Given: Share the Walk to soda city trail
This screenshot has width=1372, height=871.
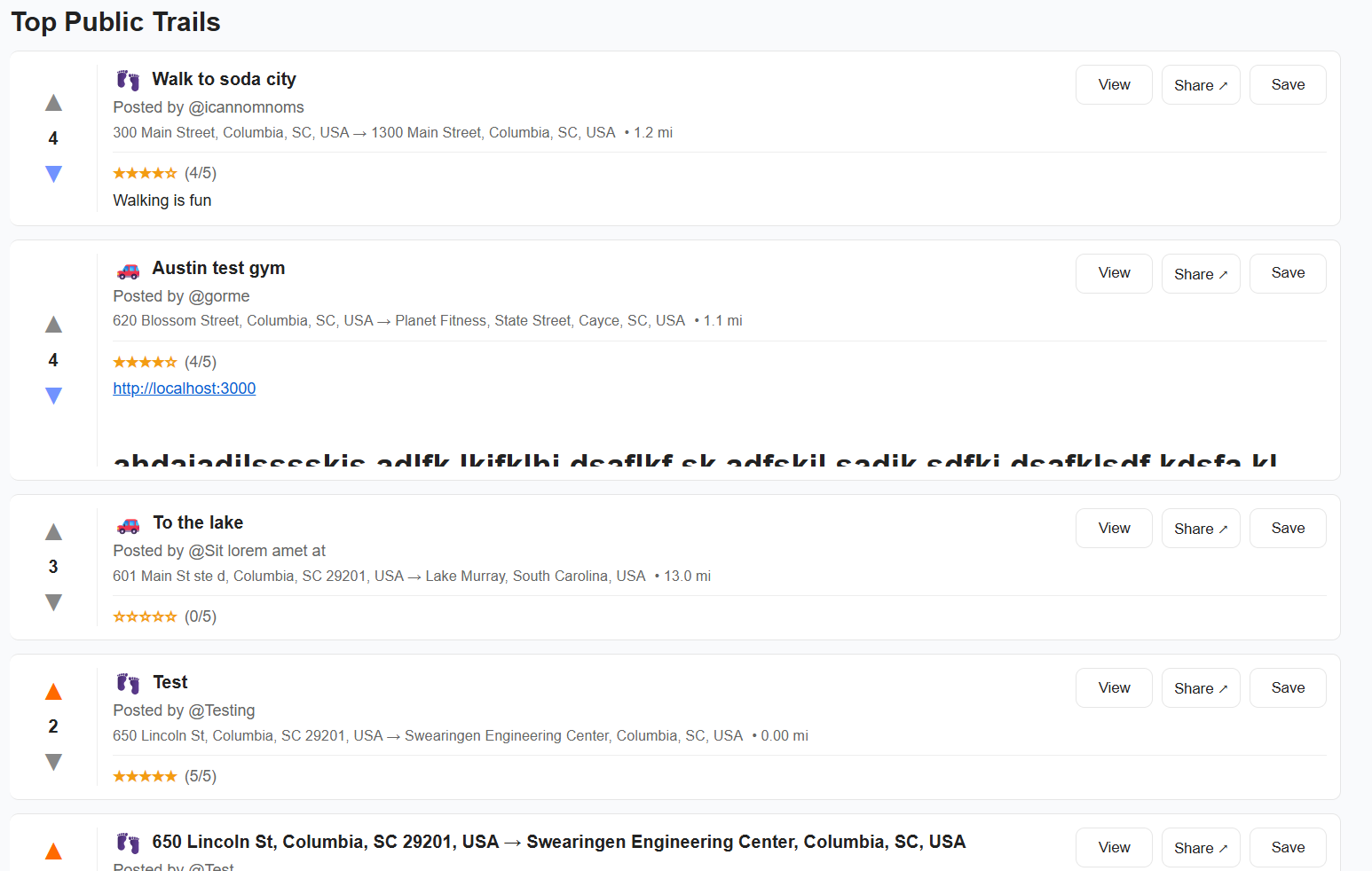Looking at the screenshot, I should pyautogui.click(x=1201, y=84).
